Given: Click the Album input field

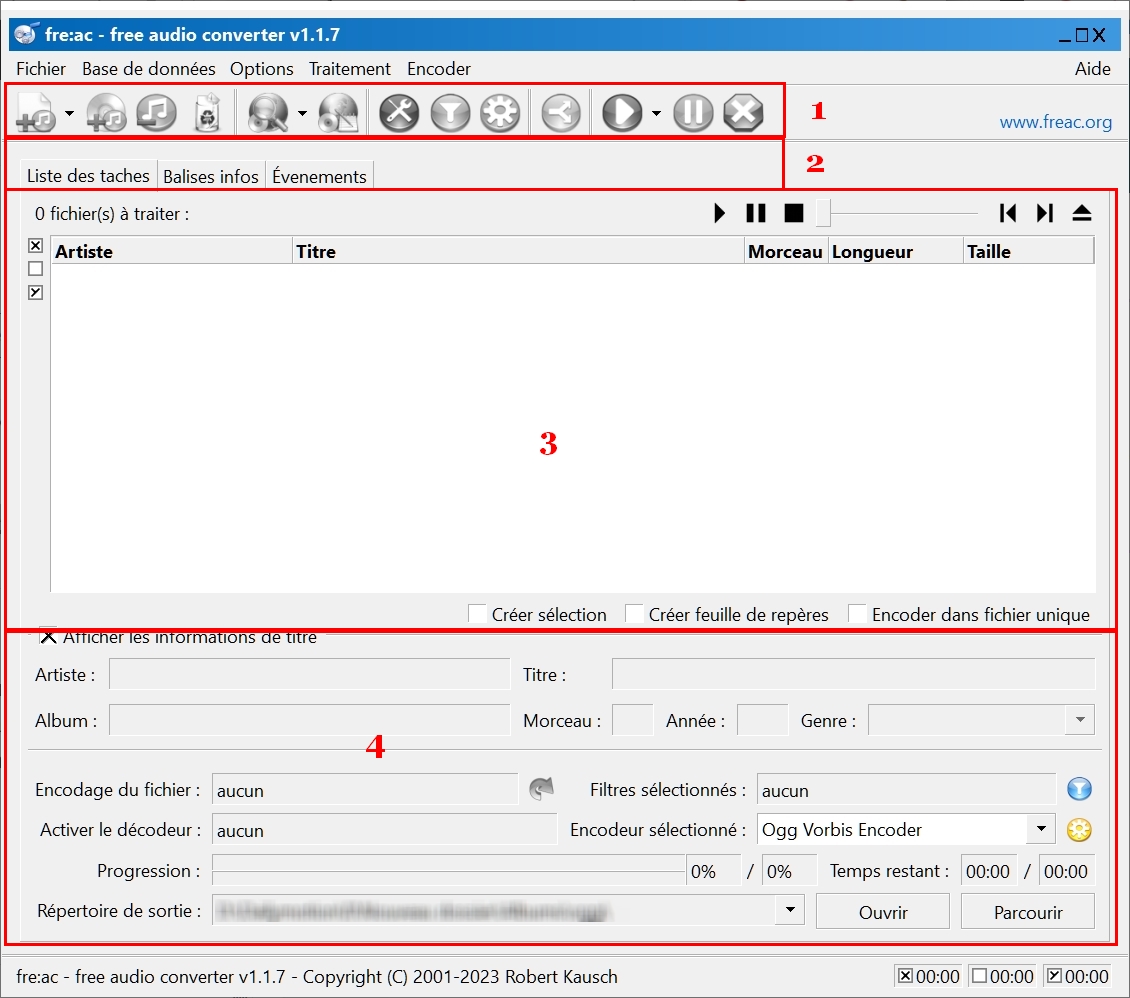Looking at the screenshot, I should [x=310, y=720].
